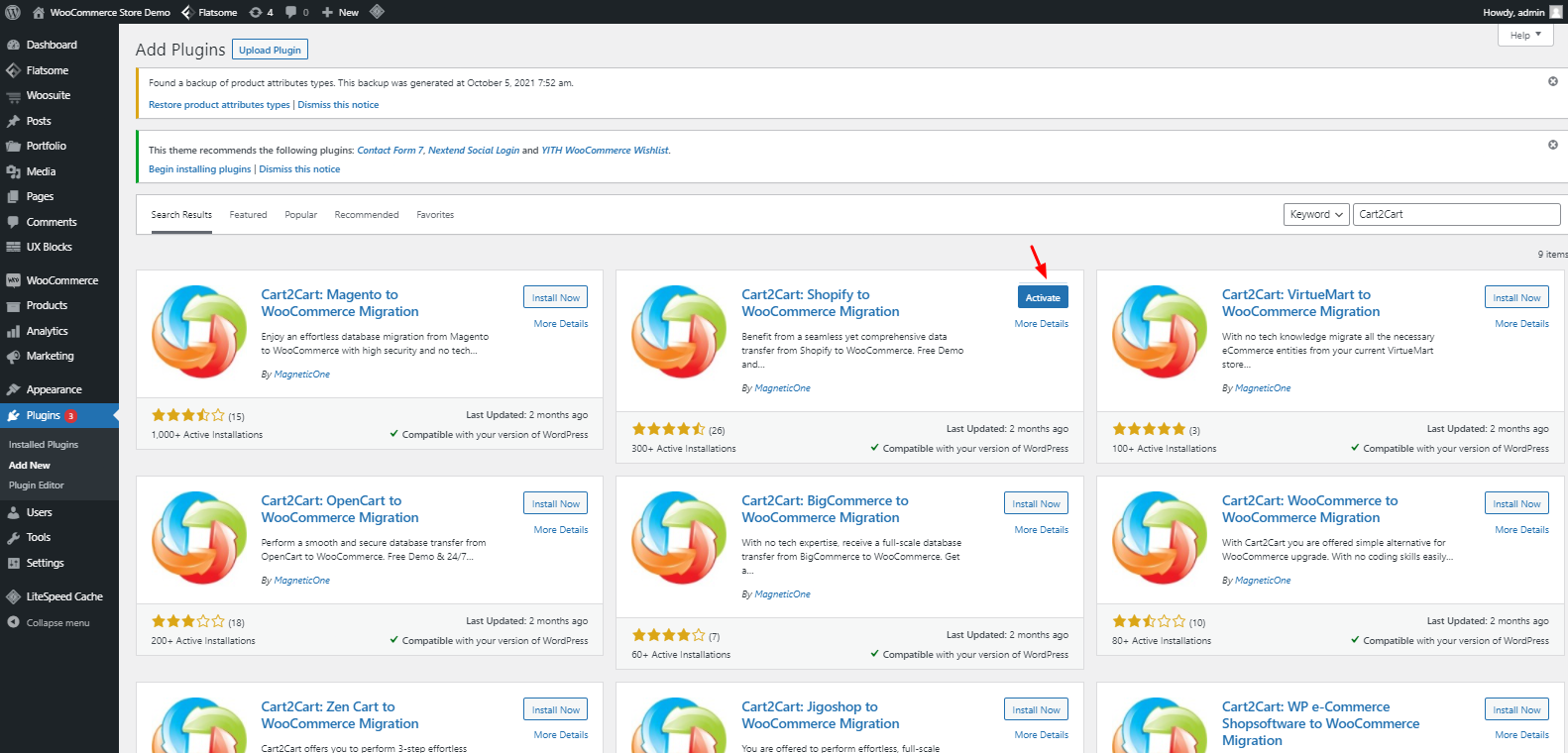The height and width of the screenshot is (753, 1568).
Task: Open Flatsome in the sidebar menu
Action: click(x=48, y=70)
